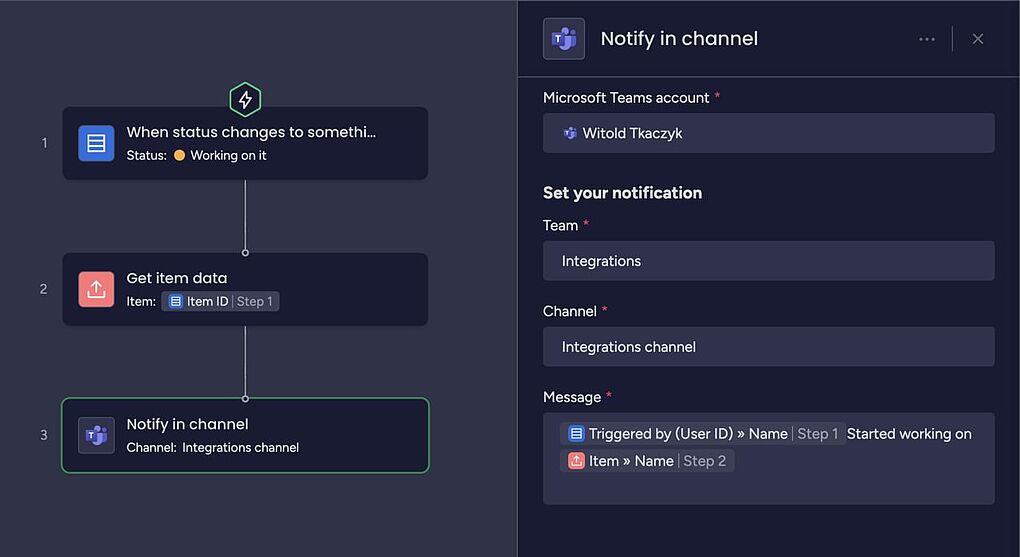Image resolution: width=1020 pixels, height=557 pixels.
Task: Click the Item ID Step 1 chip
Action: coord(221,301)
